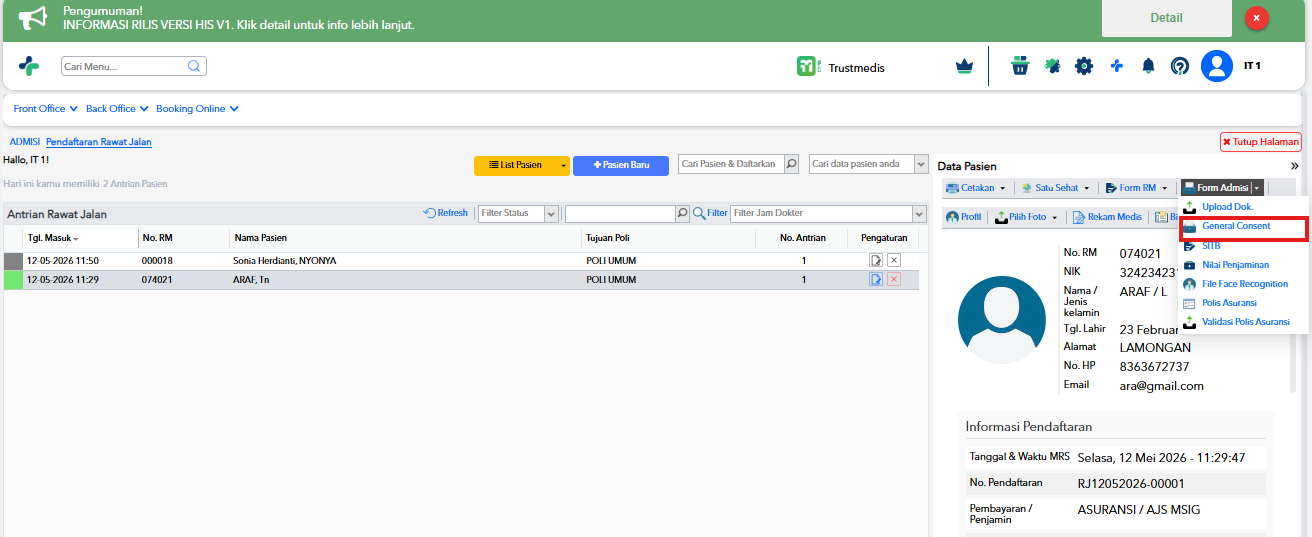Open the Front Office menu
This screenshot has height=537, width=1312.
tap(45, 109)
